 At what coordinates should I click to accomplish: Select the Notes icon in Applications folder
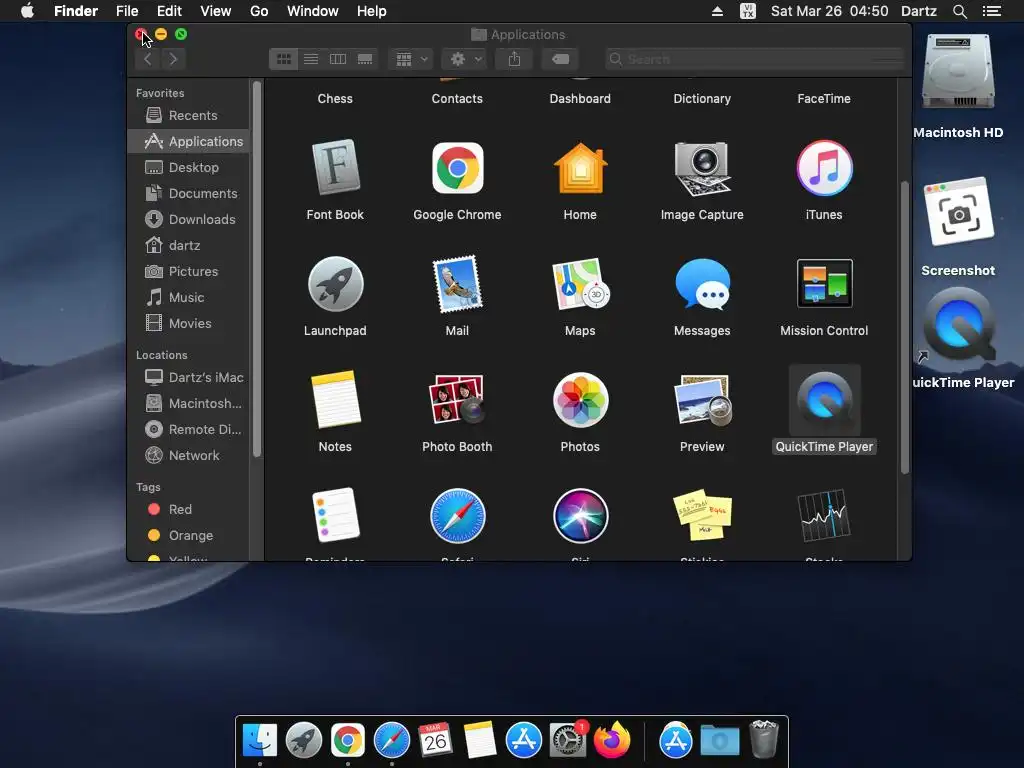(335, 400)
